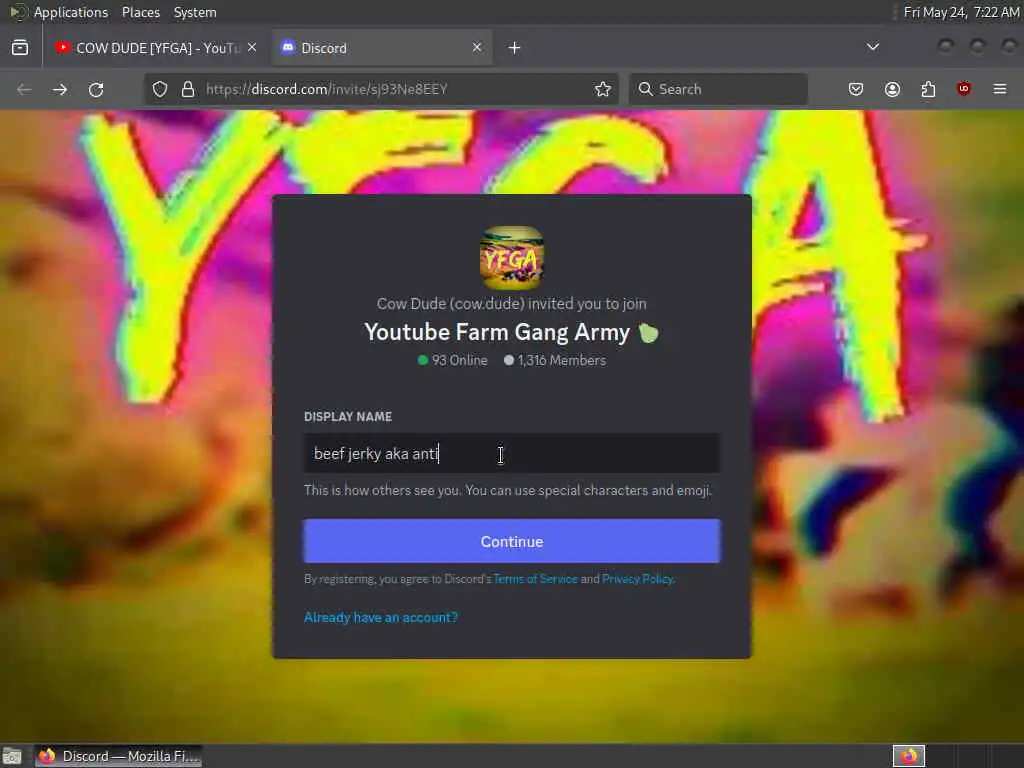This screenshot has height=768, width=1024.
Task: Expand the list all tabs chevron
Action: pos(872,47)
